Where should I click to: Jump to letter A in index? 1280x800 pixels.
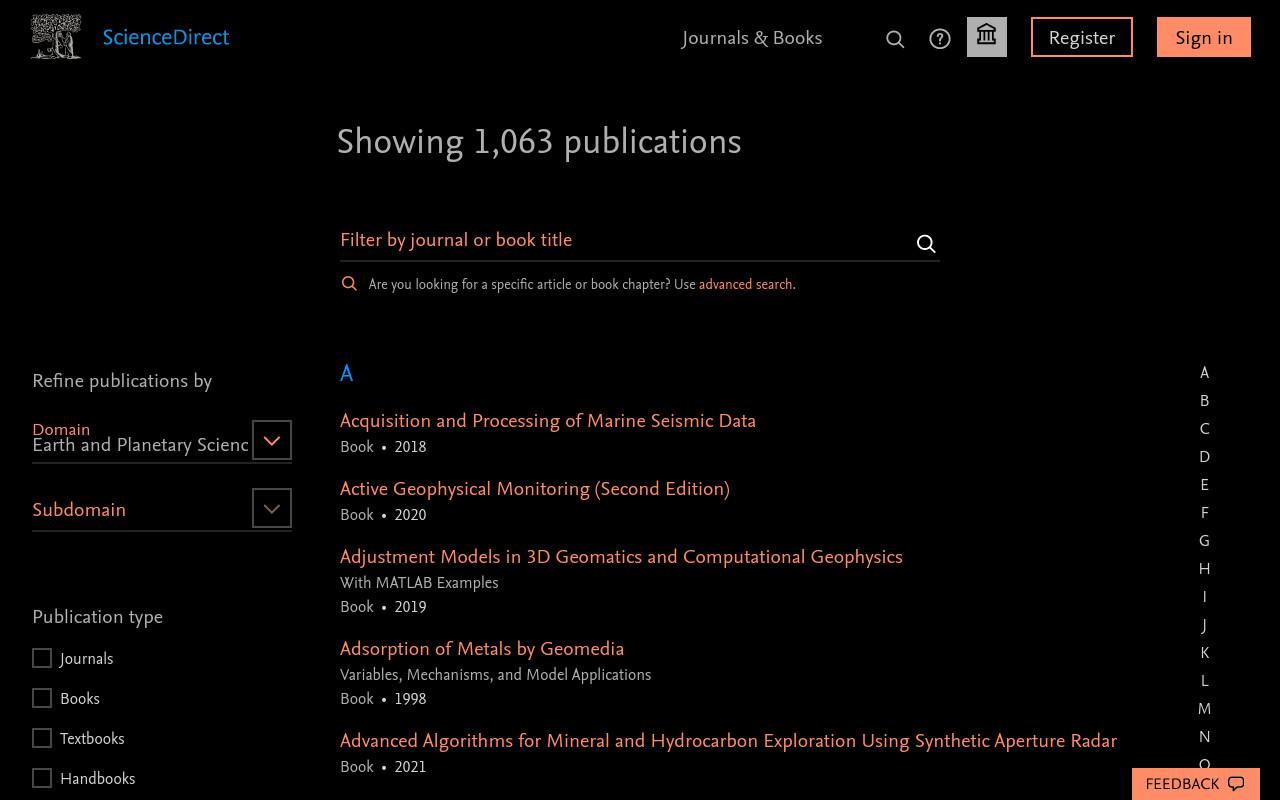(1204, 373)
